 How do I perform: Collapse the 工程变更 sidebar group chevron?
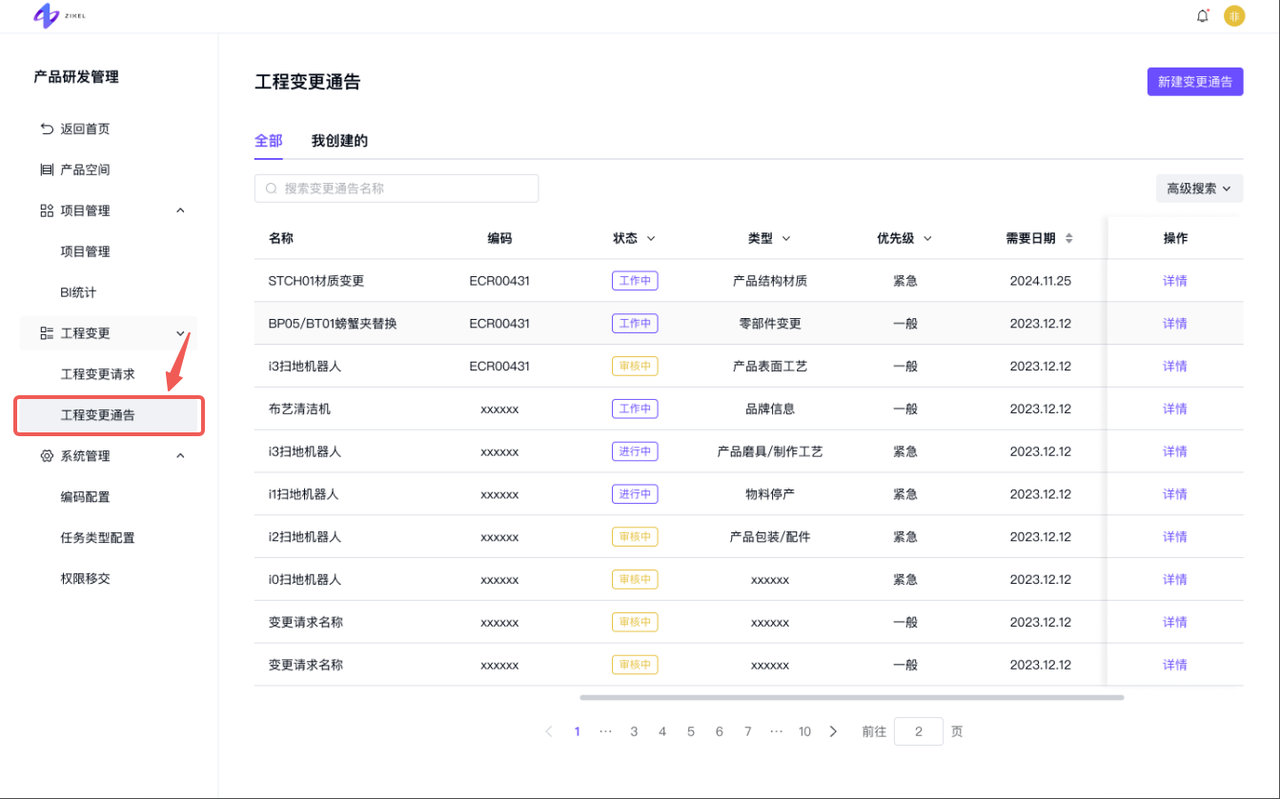[180, 333]
